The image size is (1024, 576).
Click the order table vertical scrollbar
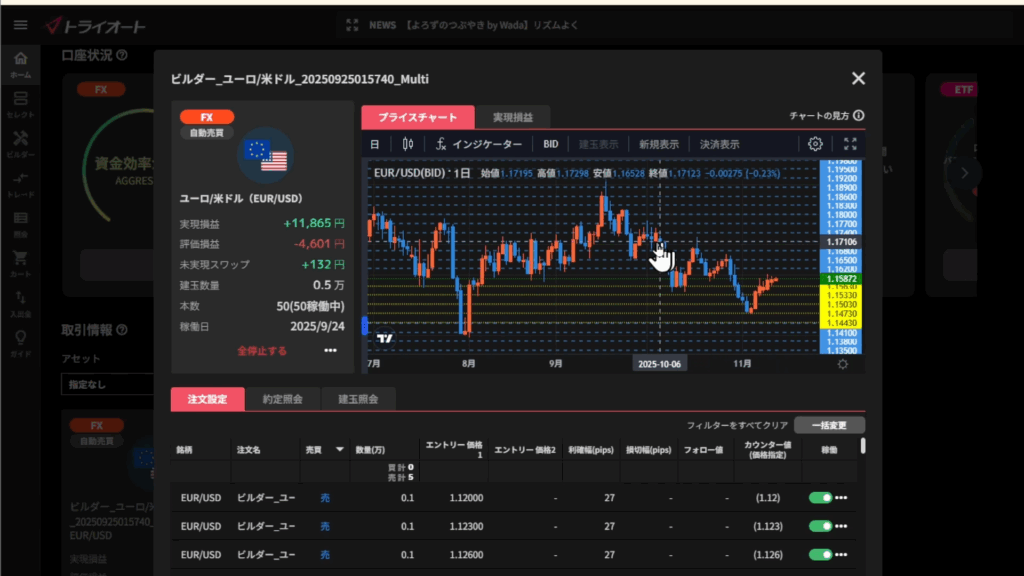pos(863,447)
